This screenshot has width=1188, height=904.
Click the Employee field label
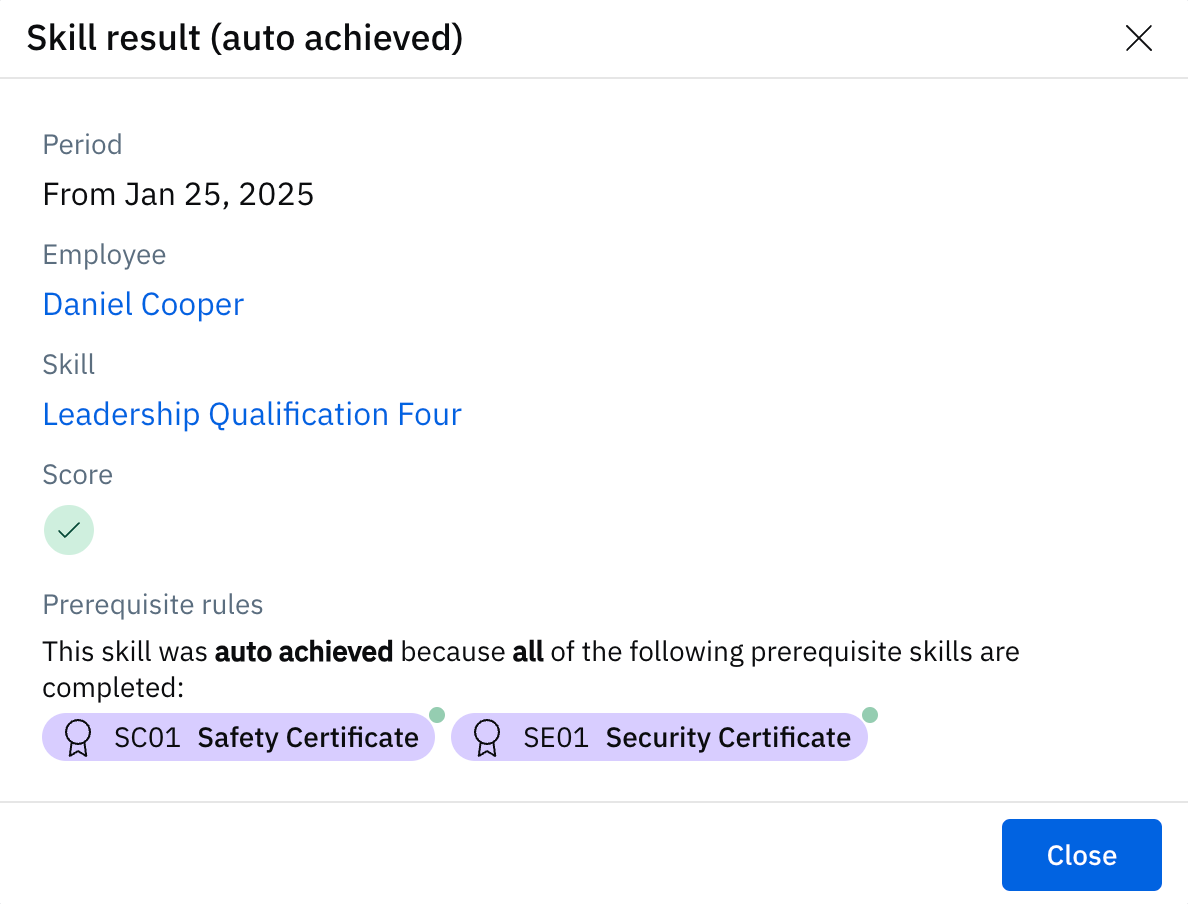click(x=104, y=255)
